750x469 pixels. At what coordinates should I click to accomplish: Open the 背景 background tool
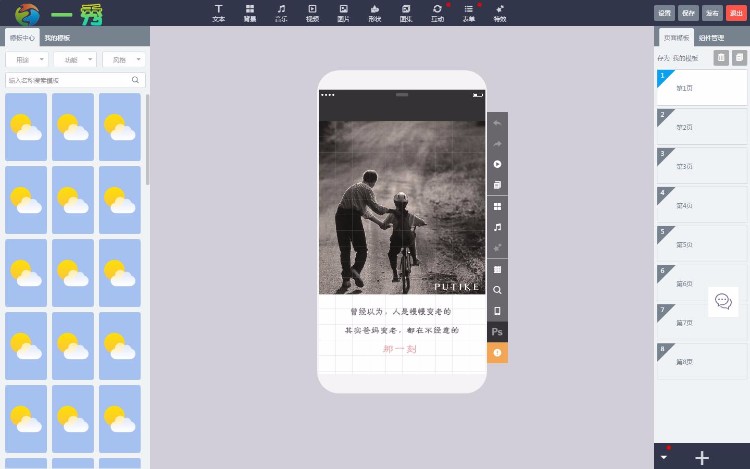coord(250,13)
